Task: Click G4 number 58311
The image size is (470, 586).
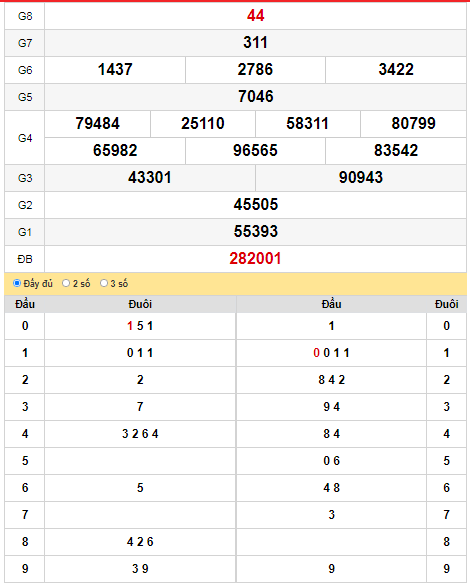Action: click(308, 123)
